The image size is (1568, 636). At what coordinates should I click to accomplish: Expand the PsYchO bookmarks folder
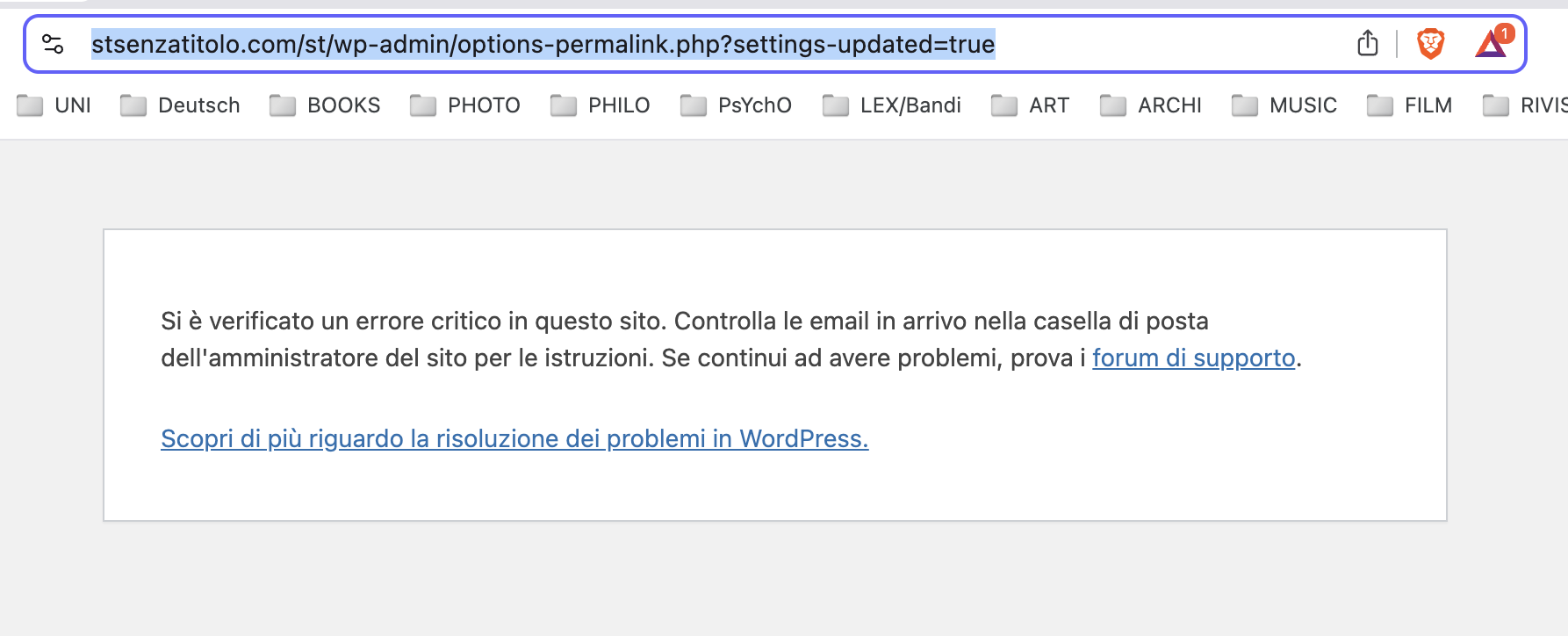(x=736, y=105)
